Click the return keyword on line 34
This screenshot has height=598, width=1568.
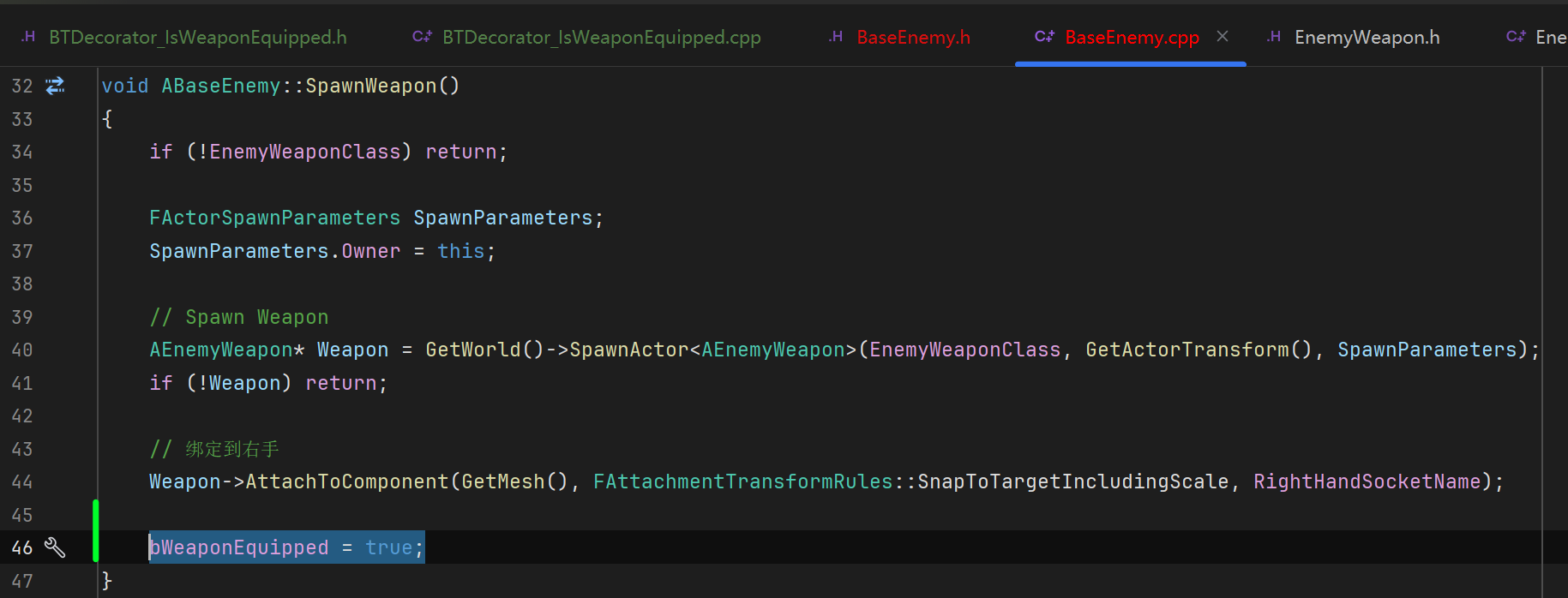pyautogui.click(x=461, y=152)
